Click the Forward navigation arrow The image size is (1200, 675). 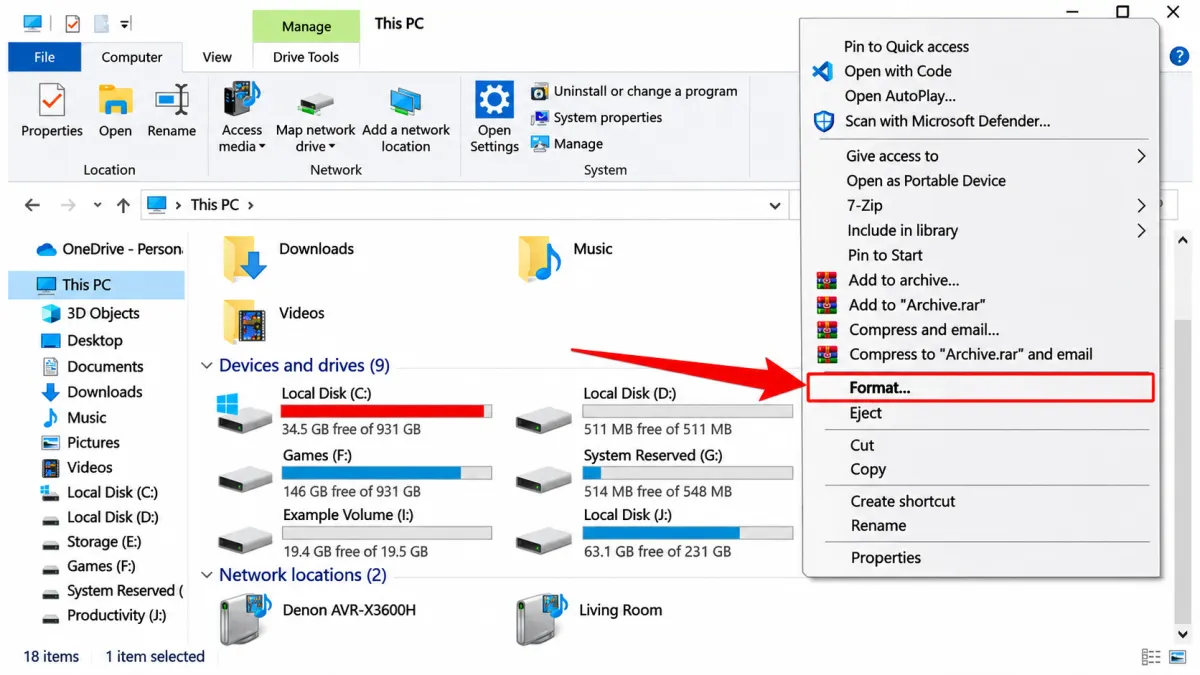point(68,205)
